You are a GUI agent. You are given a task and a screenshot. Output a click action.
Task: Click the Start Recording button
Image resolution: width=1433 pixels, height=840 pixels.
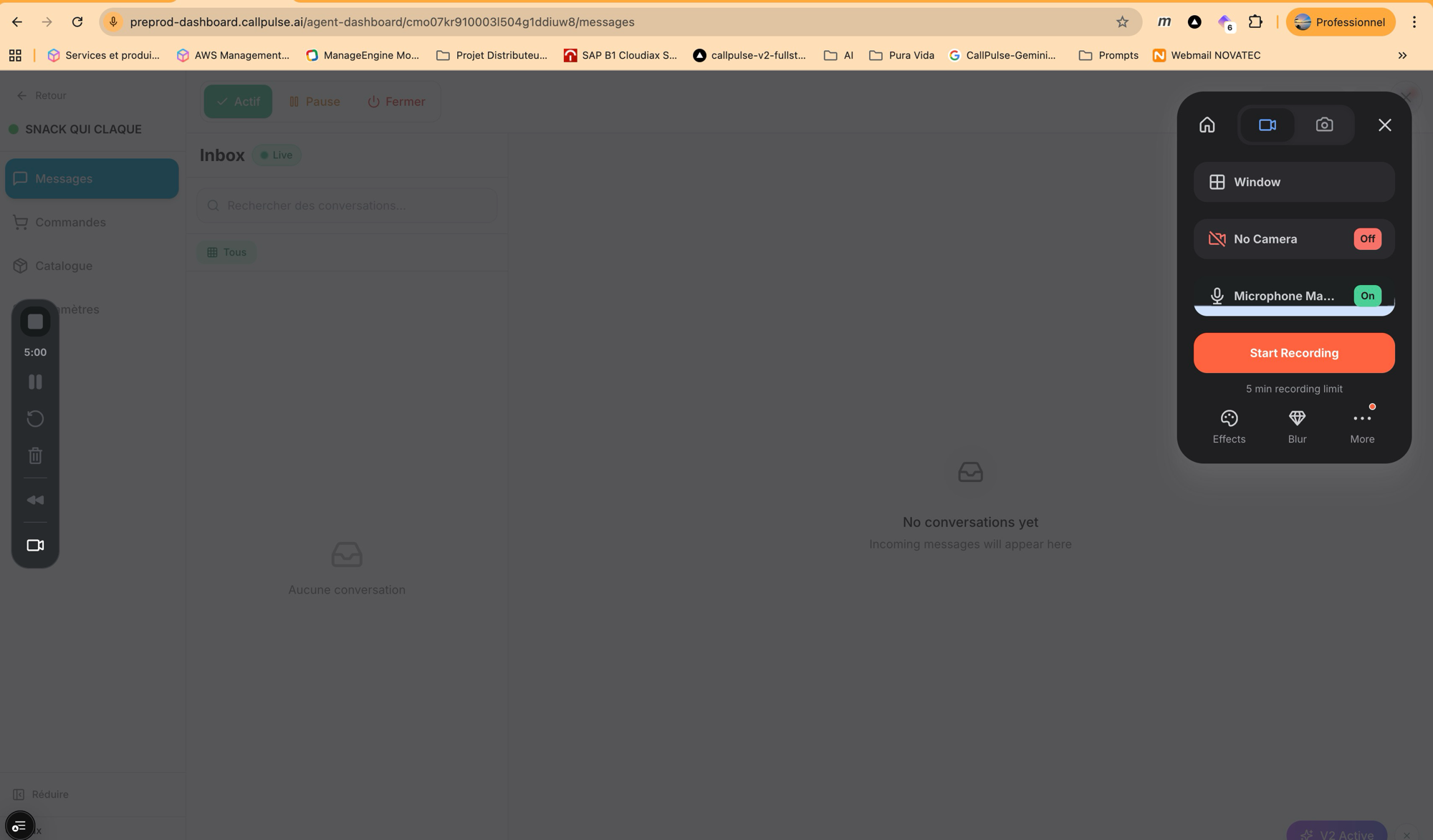[1293, 353]
